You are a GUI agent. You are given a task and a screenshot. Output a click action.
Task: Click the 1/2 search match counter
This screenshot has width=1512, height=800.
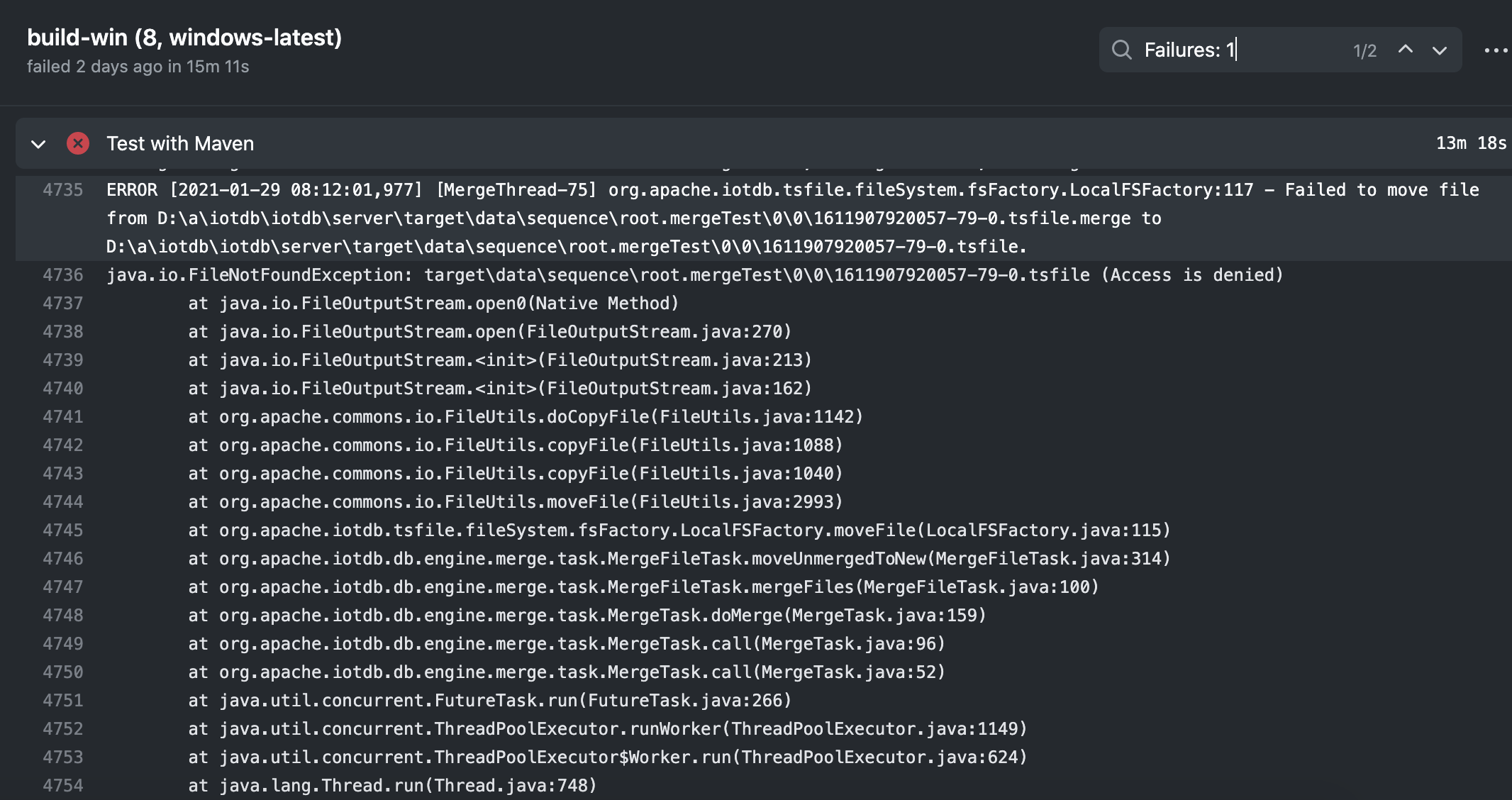[x=1364, y=51]
